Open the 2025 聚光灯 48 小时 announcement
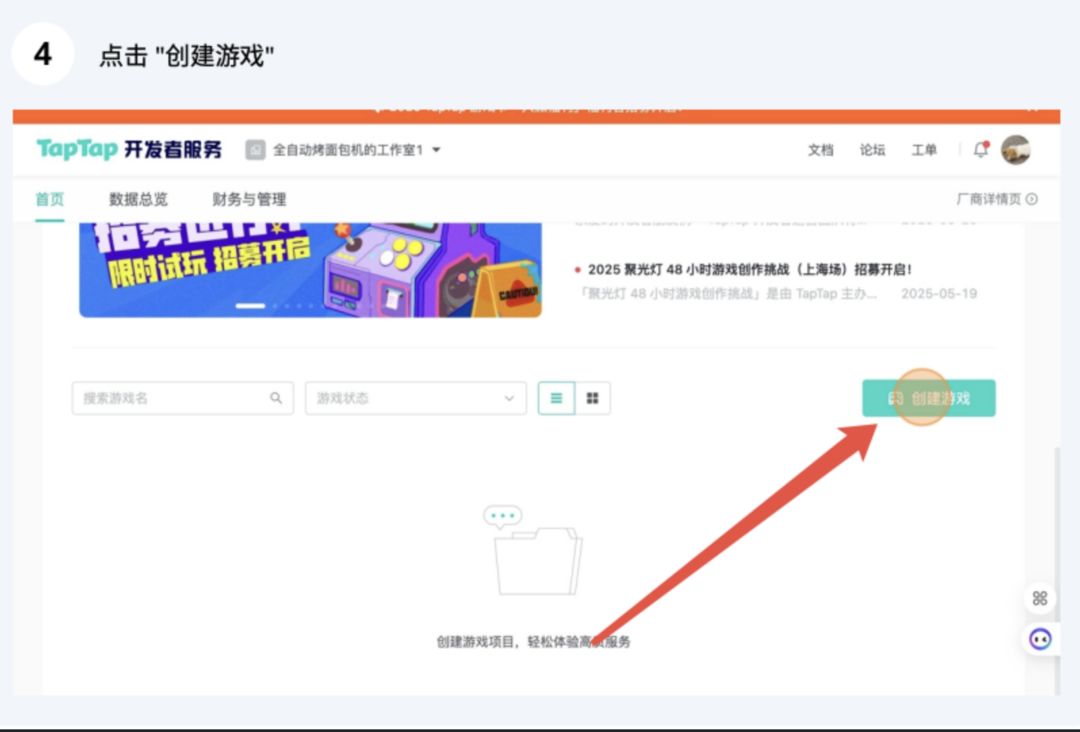 click(x=749, y=269)
